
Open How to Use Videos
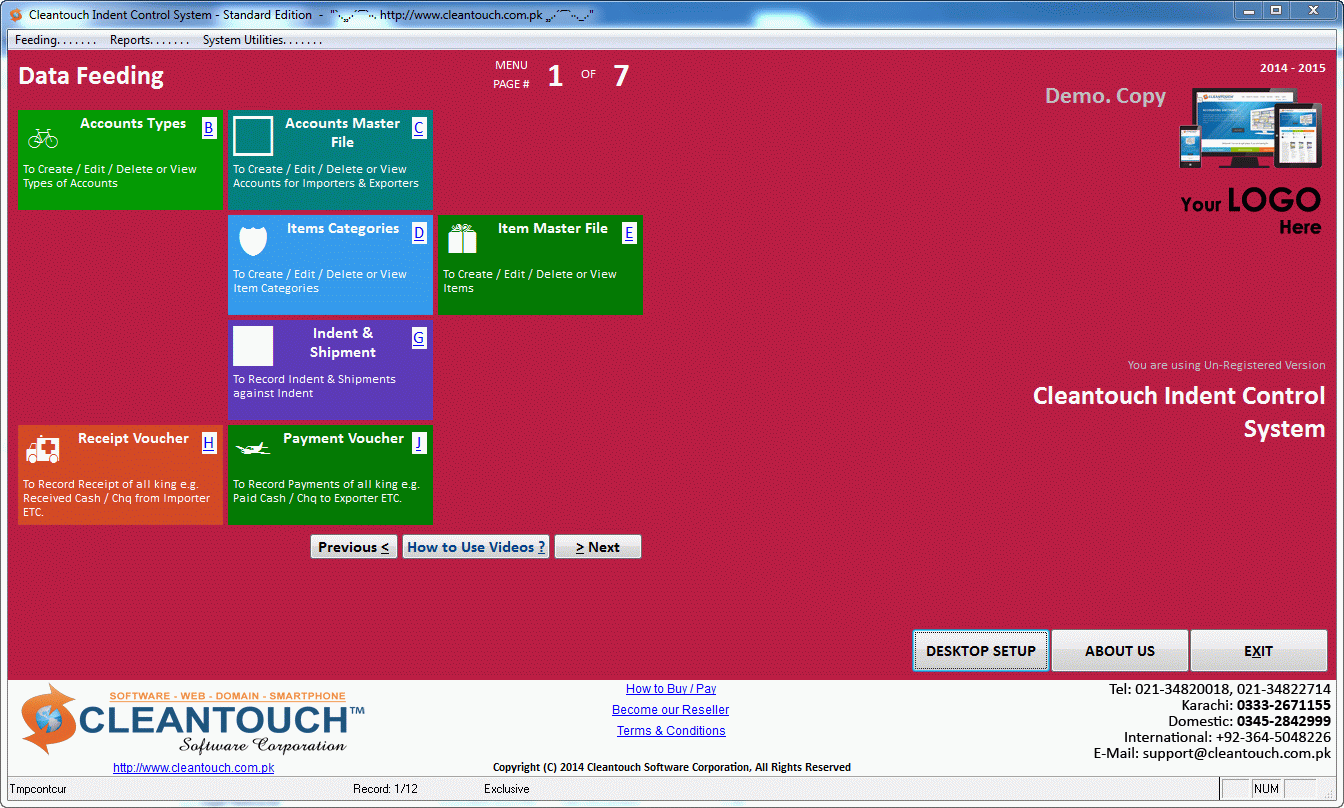[x=476, y=547]
